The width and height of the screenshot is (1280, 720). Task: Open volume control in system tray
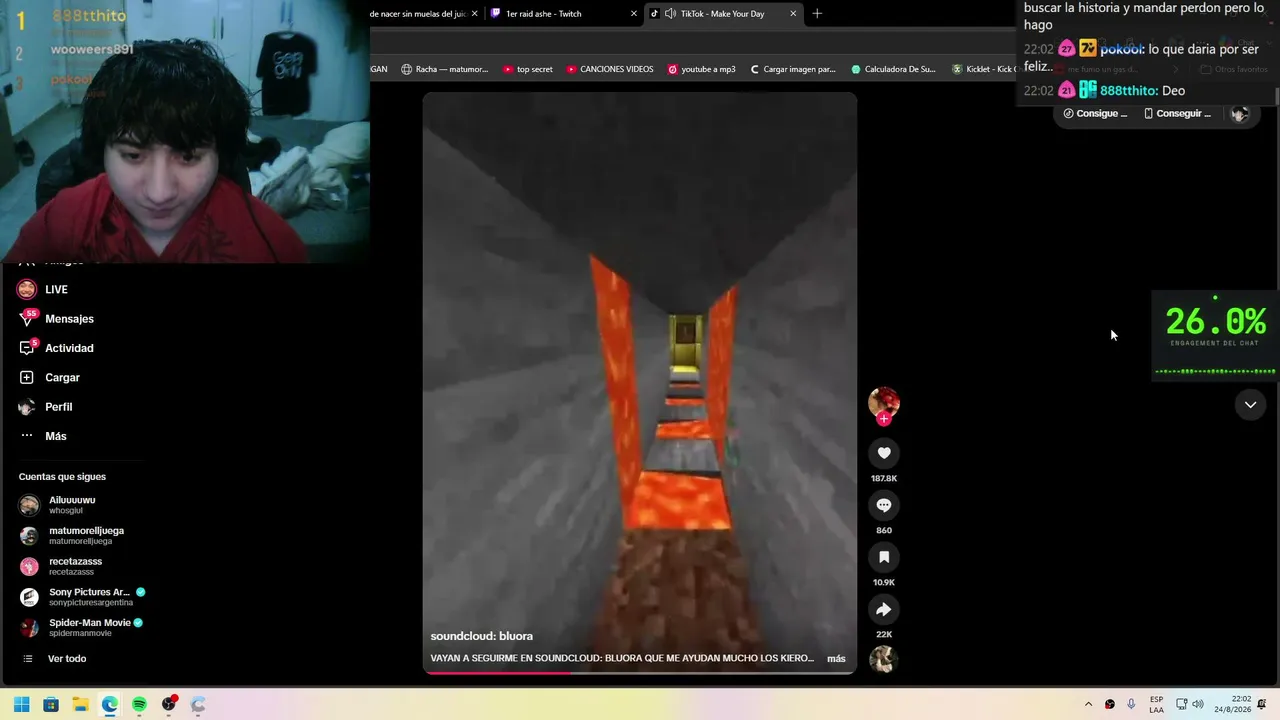point(1198,704)
